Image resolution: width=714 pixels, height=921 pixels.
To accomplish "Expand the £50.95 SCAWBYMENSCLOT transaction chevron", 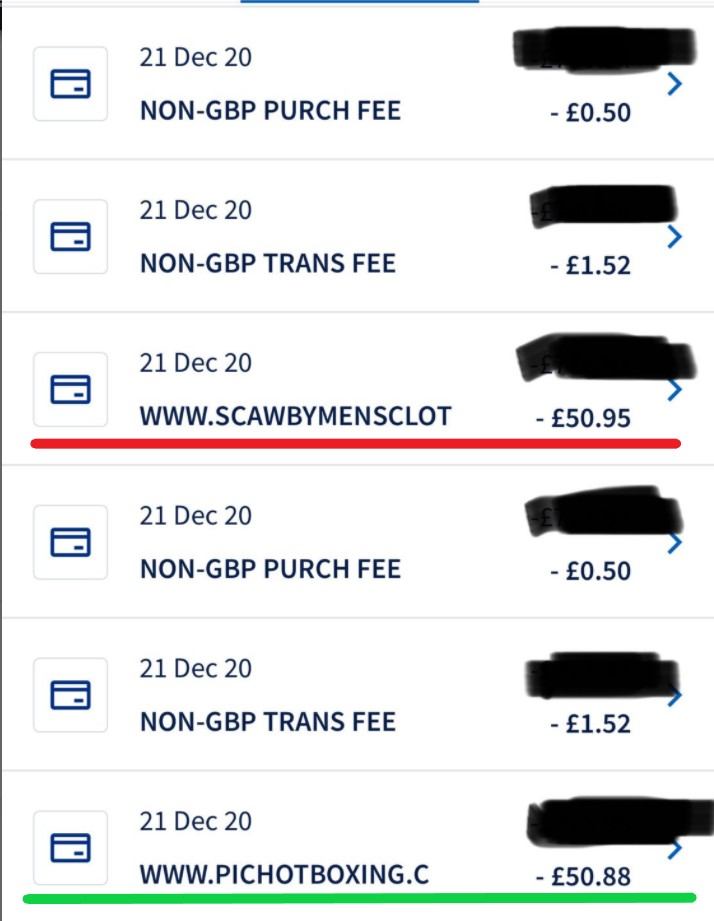I will [675, 389].
